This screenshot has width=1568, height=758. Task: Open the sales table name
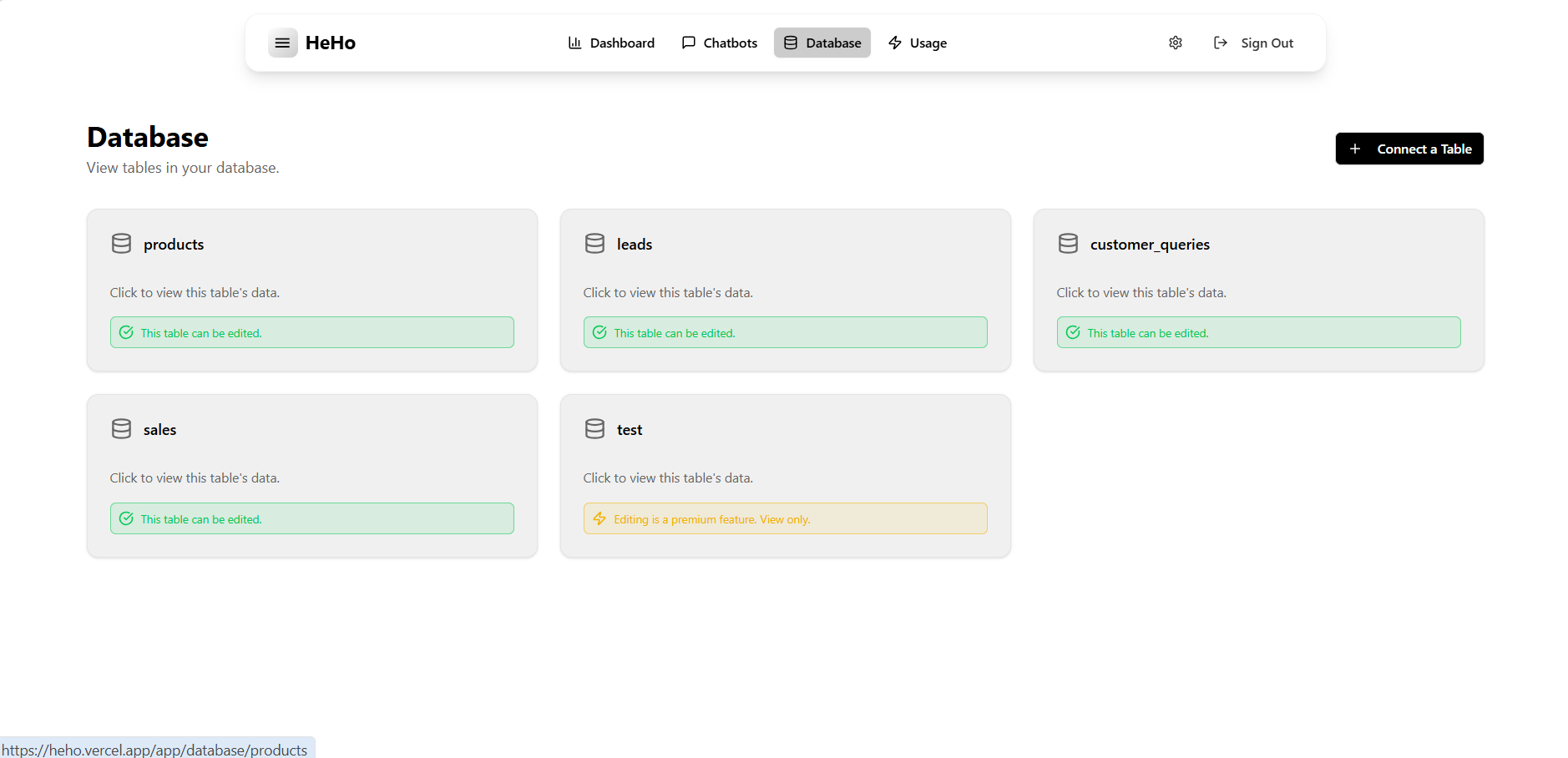click(159, 430)
